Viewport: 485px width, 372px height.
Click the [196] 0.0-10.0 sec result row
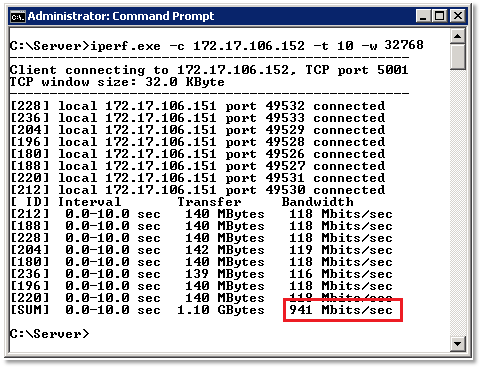(x=202, y=286)
